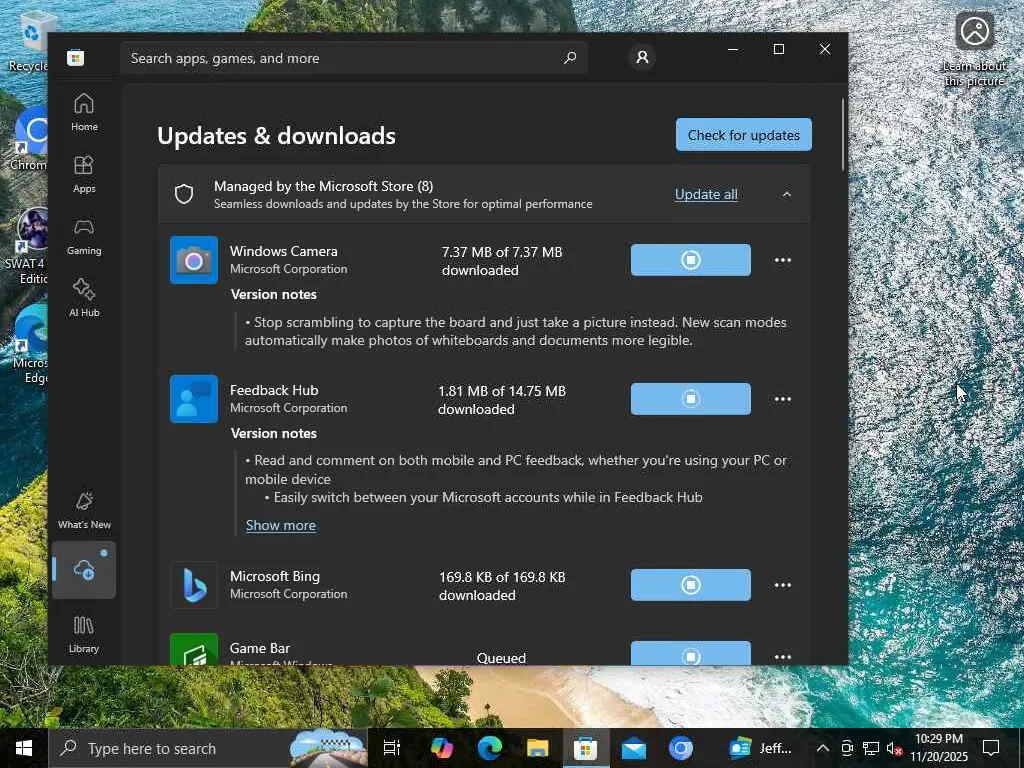Open the user profile account icon
Image resolution: width=1024 pixels, height=768 pixels.
click(x=642, y=57)
